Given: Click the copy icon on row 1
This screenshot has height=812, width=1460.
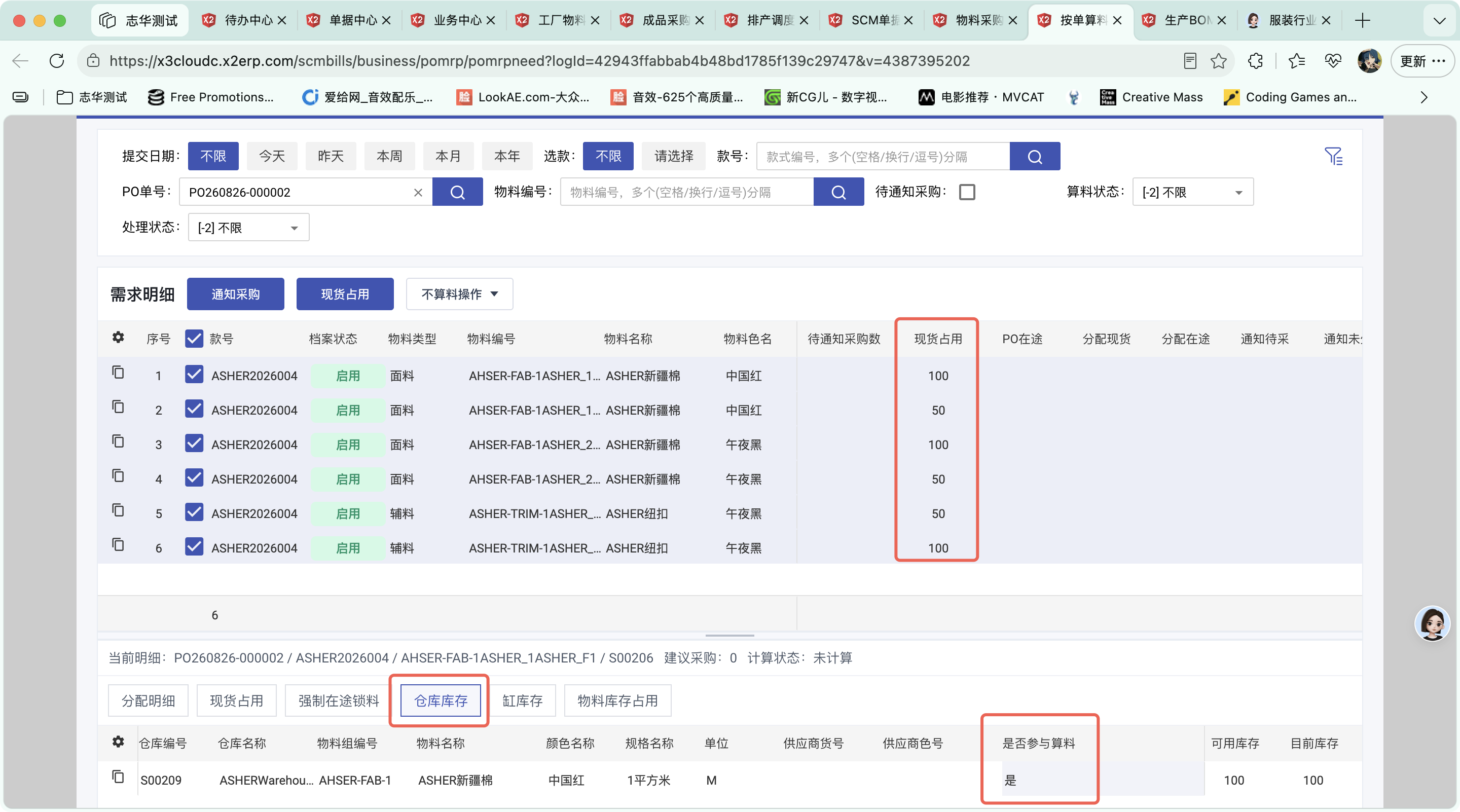Looking at the screenshot, I should [x=118, y=372].
